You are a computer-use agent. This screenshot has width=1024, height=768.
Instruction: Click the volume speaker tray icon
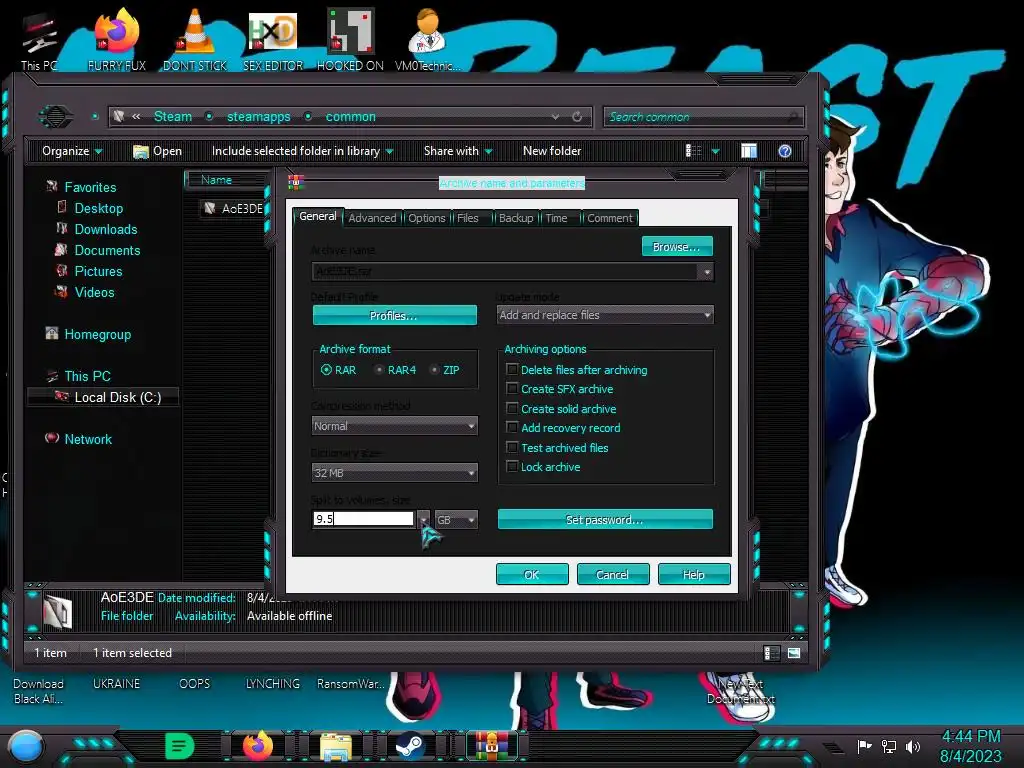click(x=913, y=746)
